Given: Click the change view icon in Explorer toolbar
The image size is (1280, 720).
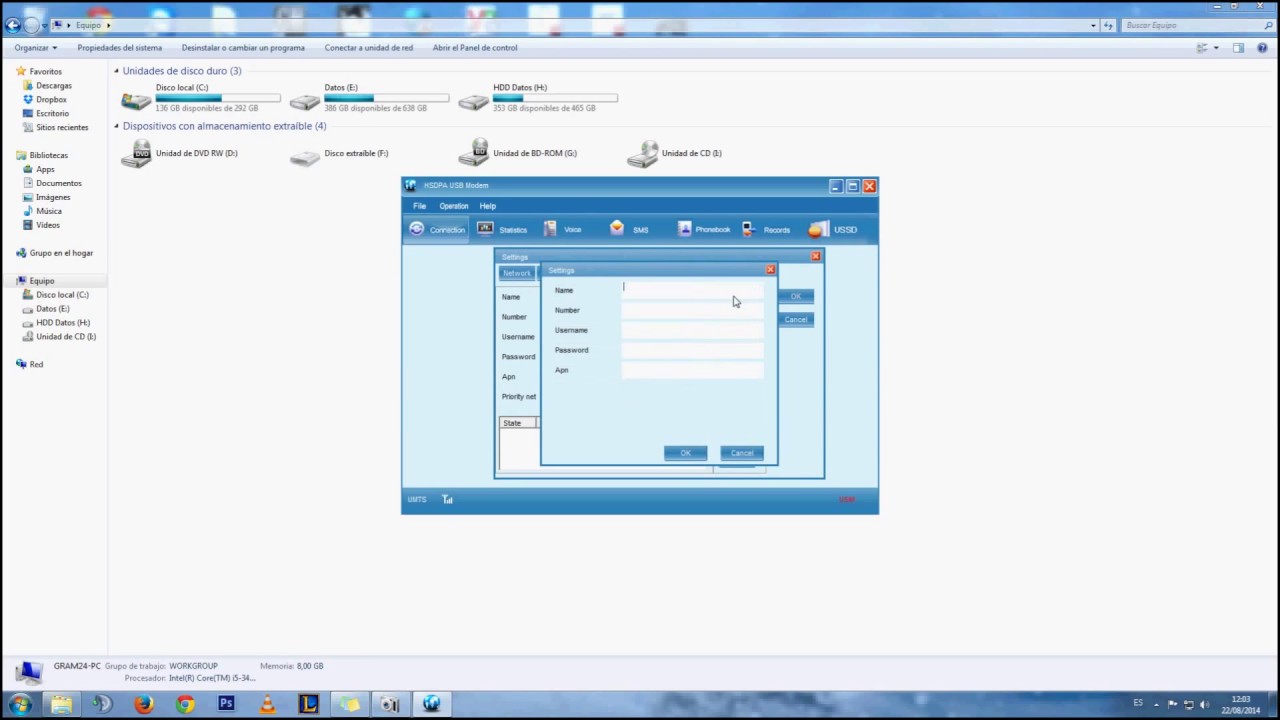Looking at the screenshot, I should tap(1202, 48).
